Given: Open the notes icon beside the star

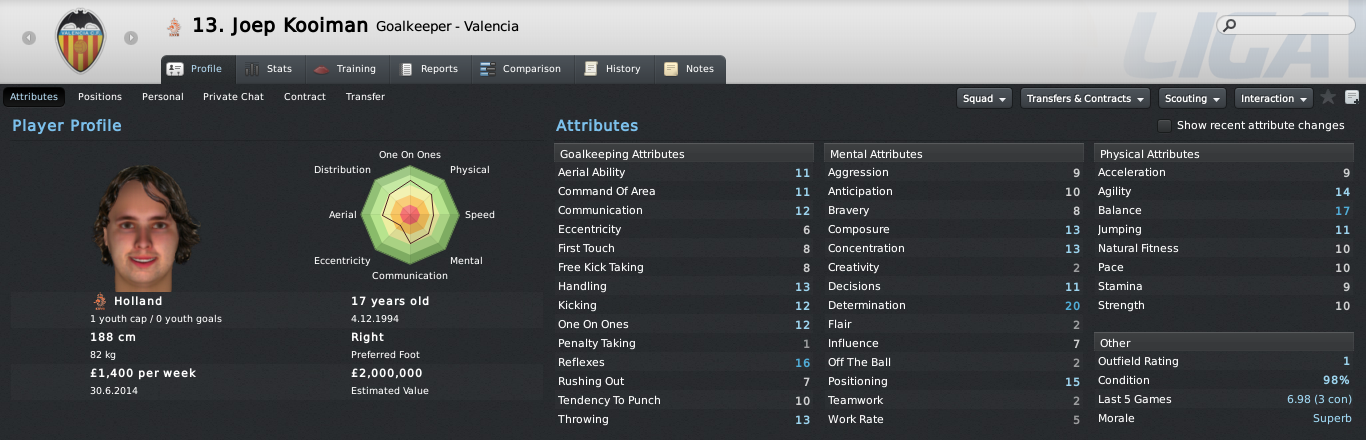Looking at the screenshot, I should coord(1352,97).
